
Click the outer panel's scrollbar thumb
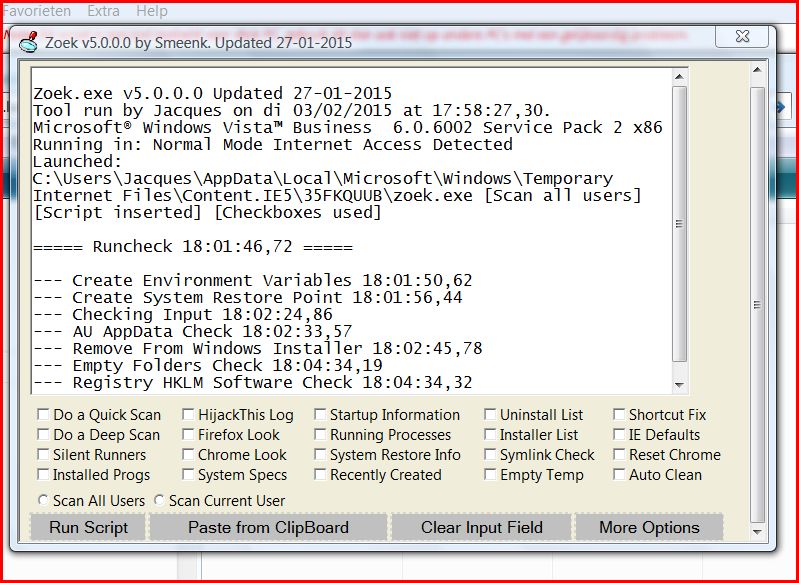(x=757, y=305)
